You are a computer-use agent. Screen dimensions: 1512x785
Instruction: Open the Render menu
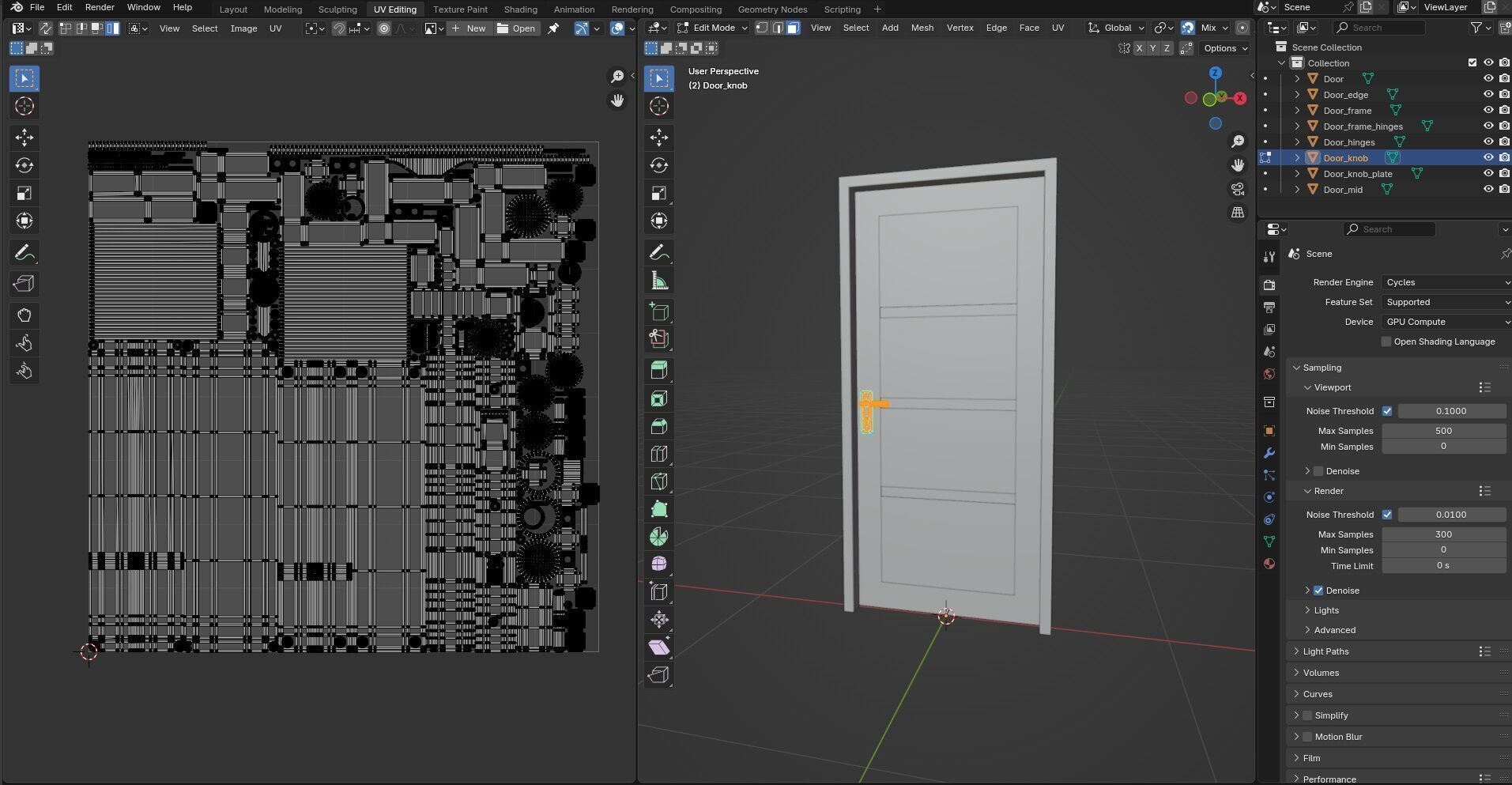[x=100, y=7]
